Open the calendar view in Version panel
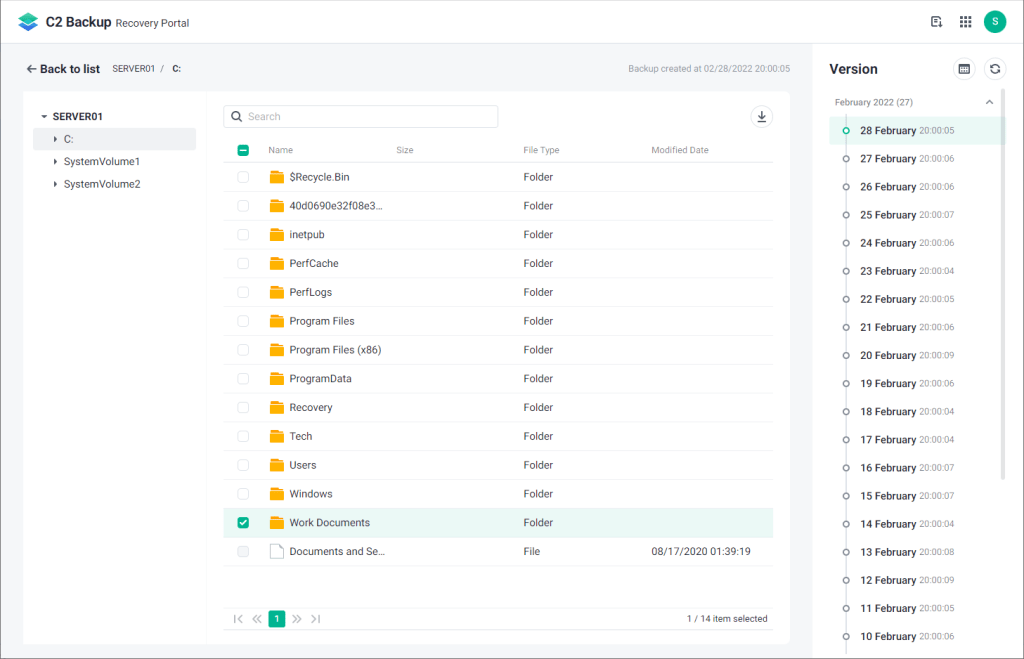The height and width of the screenshot is (659, 1024). (964, 69)
